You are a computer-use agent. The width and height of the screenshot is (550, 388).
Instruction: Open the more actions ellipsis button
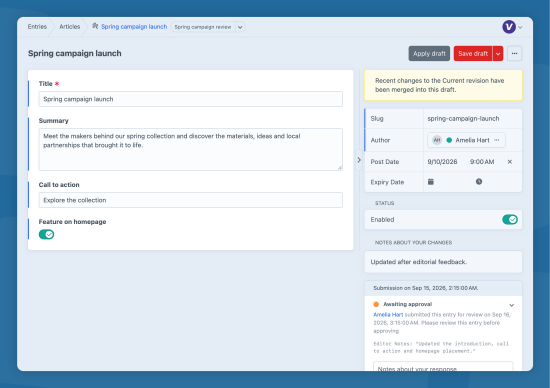coord(514,54)
